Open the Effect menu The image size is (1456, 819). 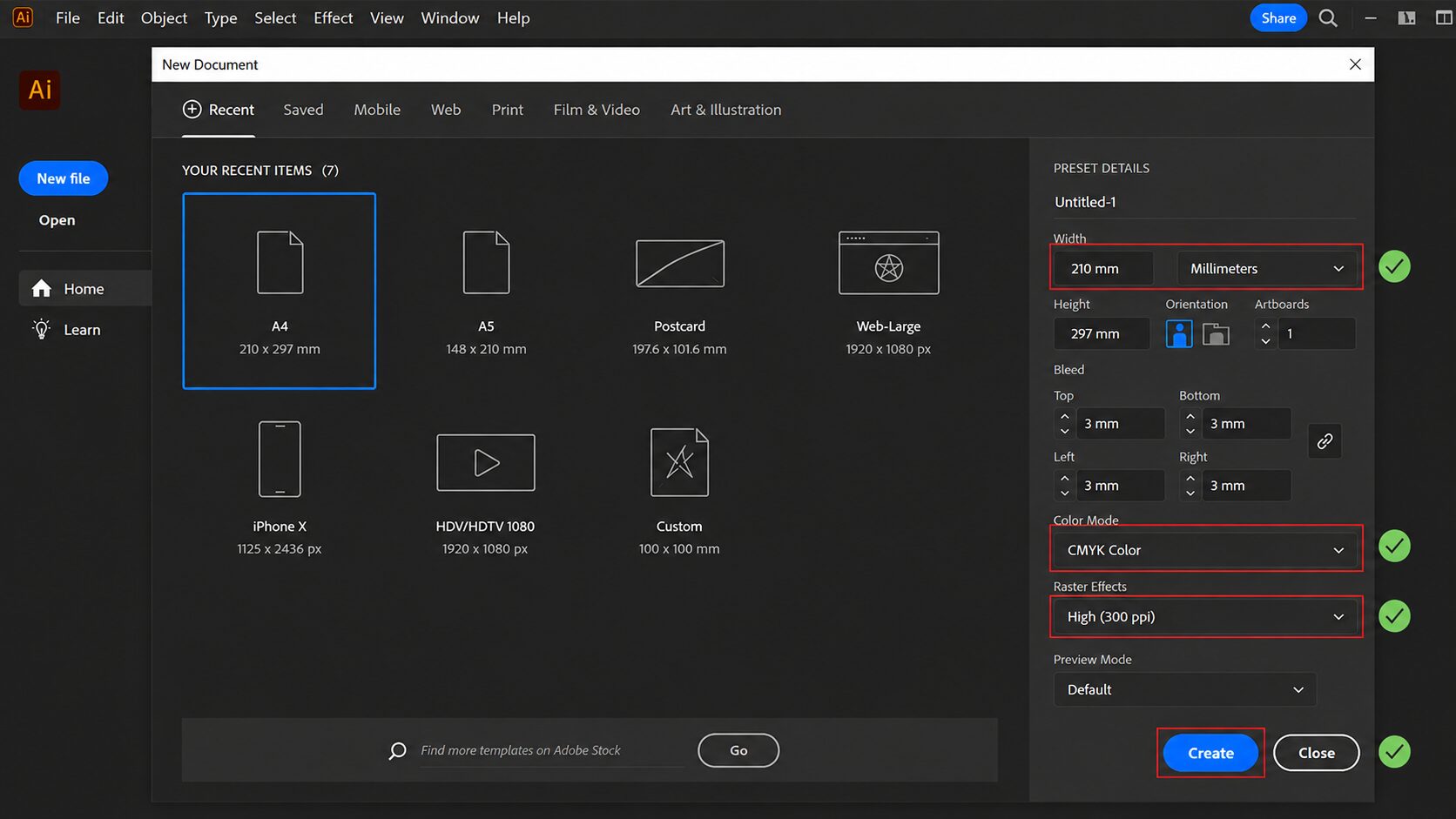click(334, 17)
